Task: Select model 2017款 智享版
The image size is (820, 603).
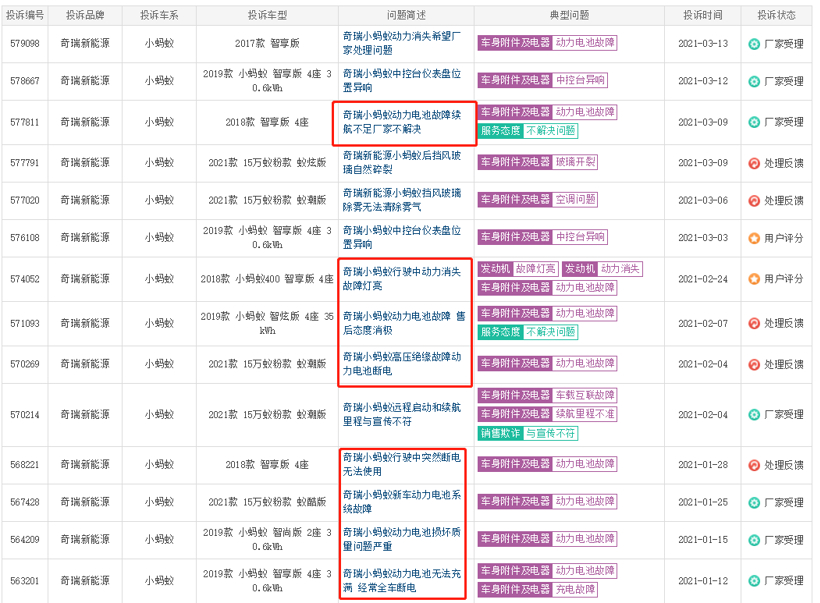Action: (267, 43)
